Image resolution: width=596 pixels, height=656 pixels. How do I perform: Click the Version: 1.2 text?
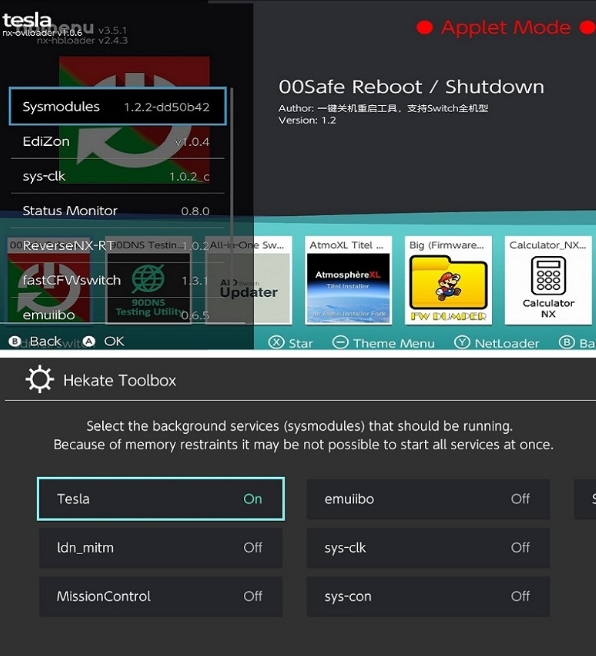pos(307,120)
